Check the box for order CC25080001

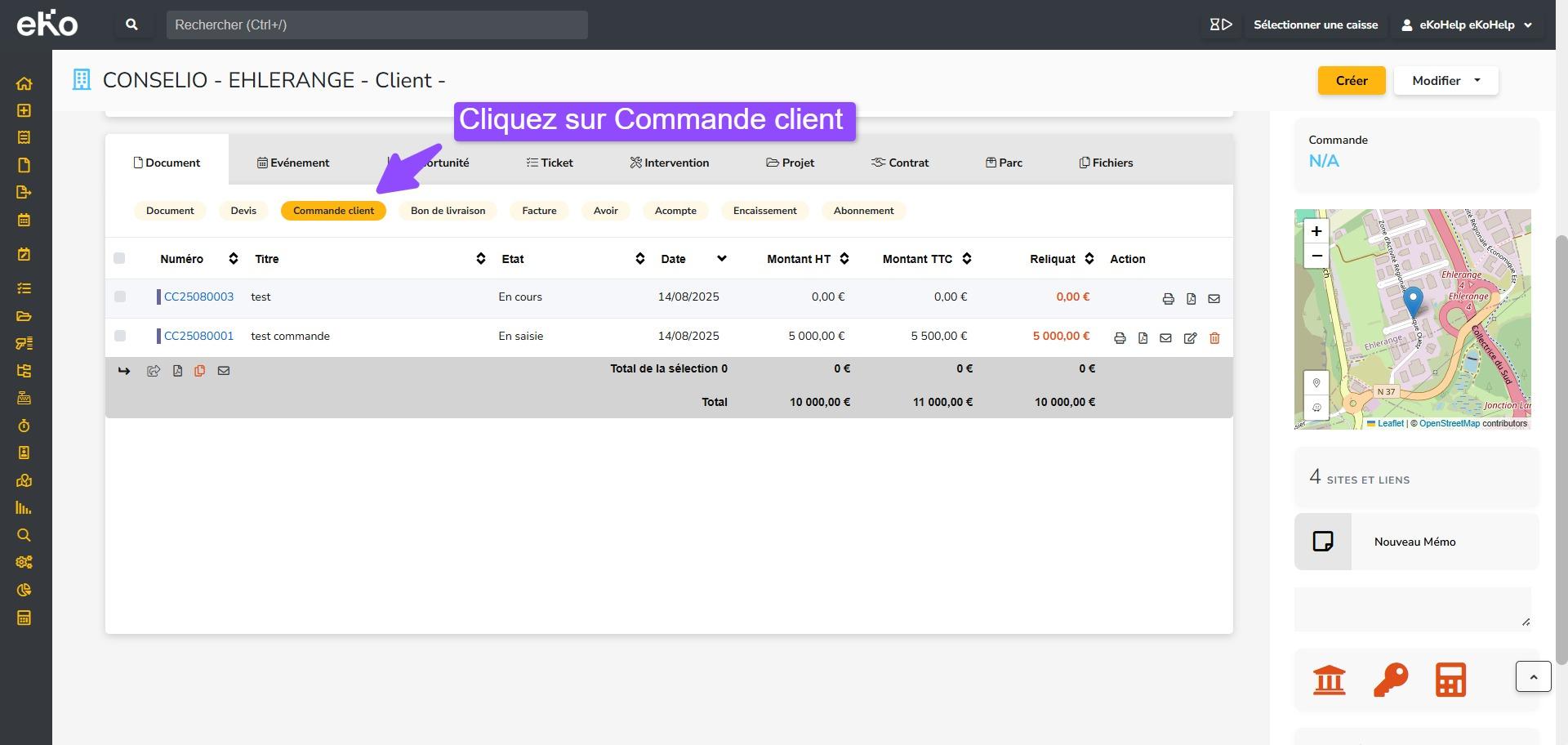[x=120, y=336]
